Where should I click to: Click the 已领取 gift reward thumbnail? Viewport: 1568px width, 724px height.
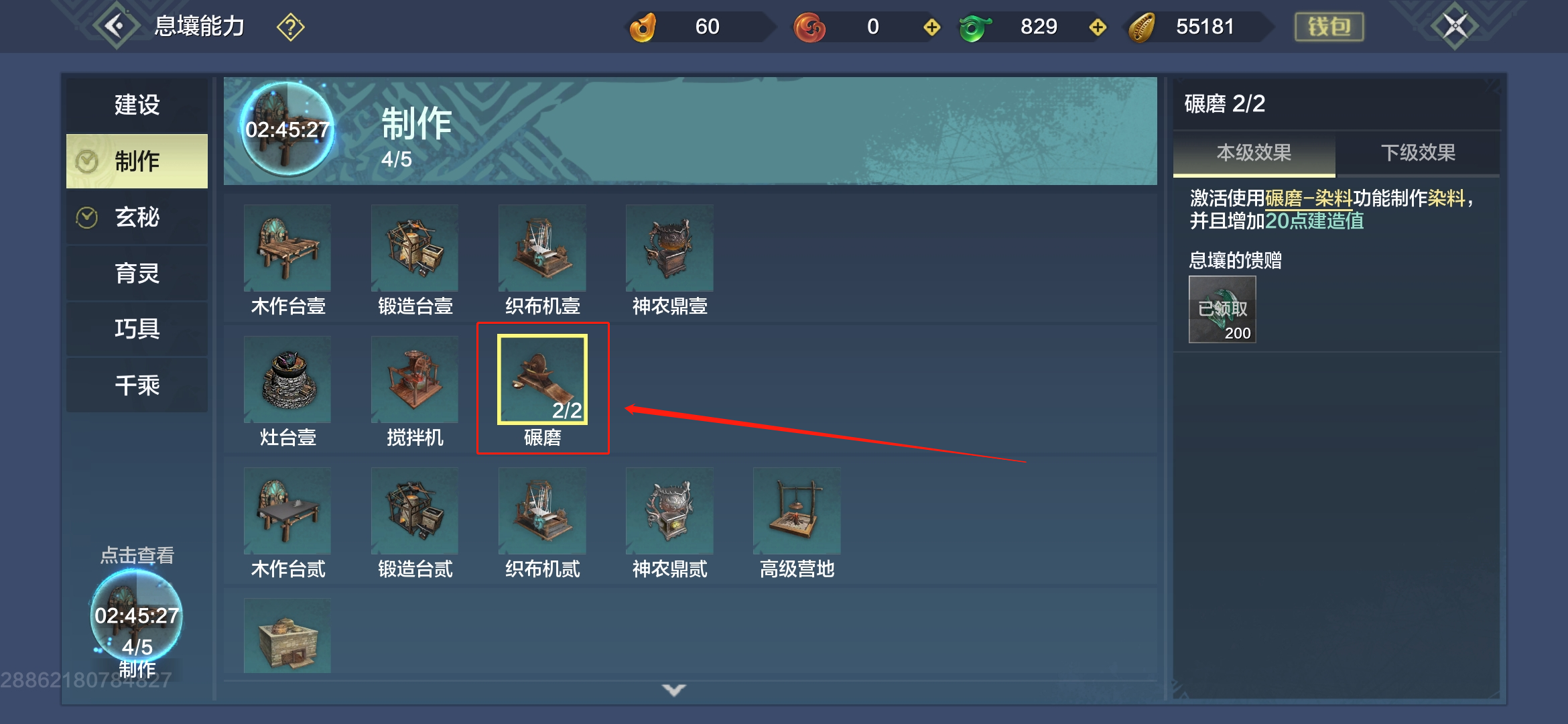tap(1222, 309)
